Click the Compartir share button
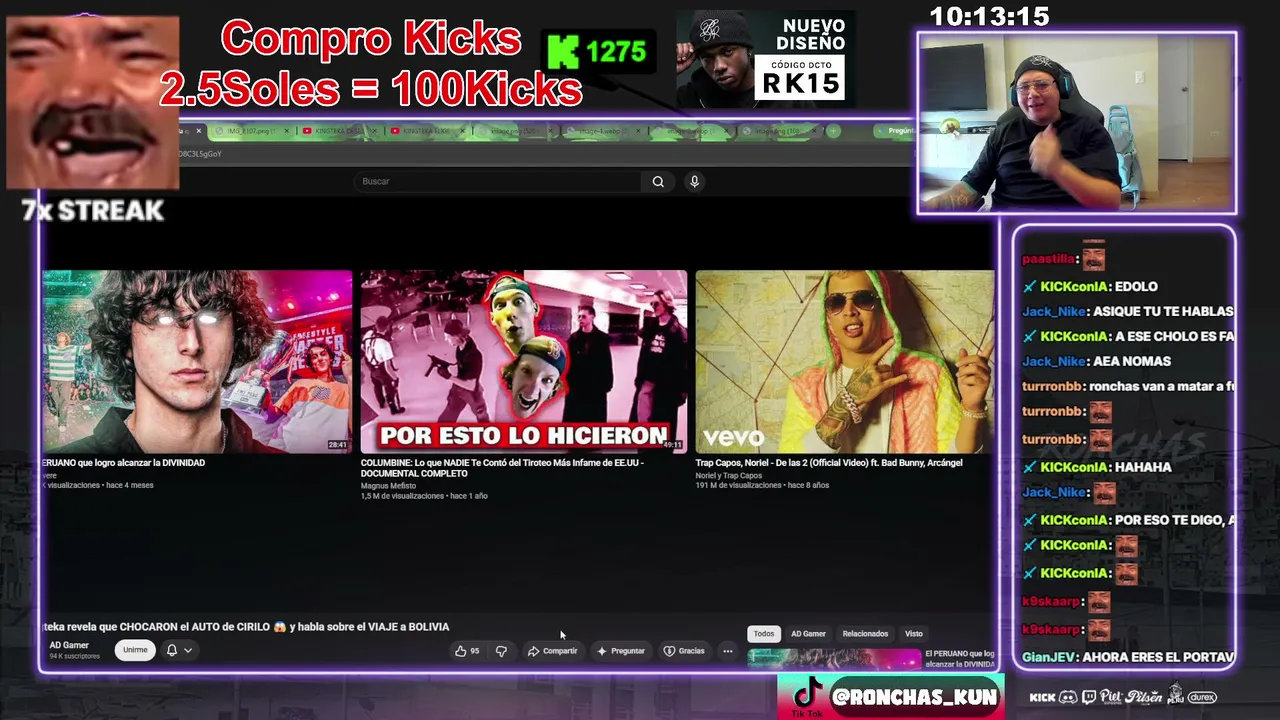 point(553,651)
